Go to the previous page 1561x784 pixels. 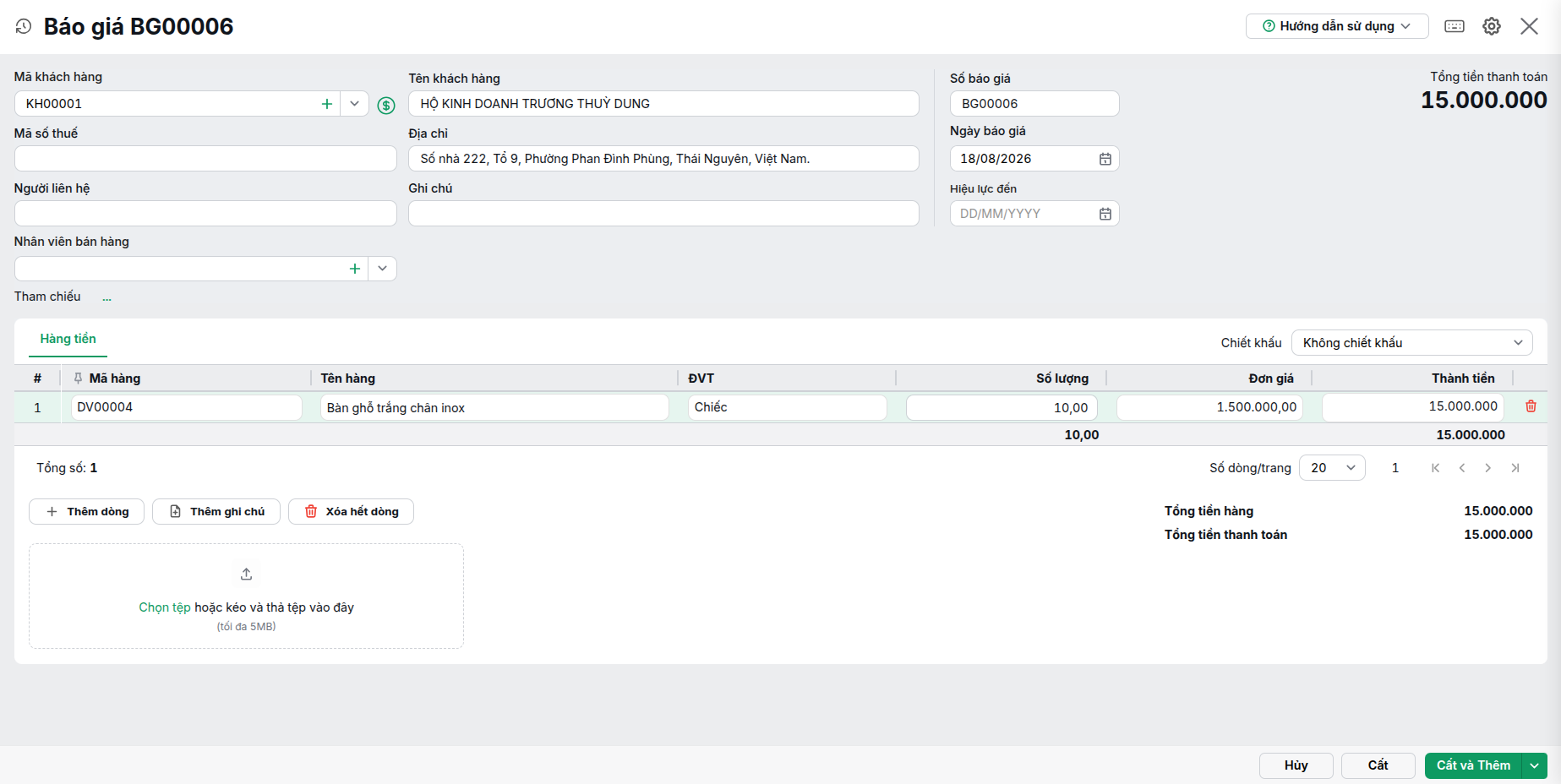pyautogui.click(x=1462, y=468)
